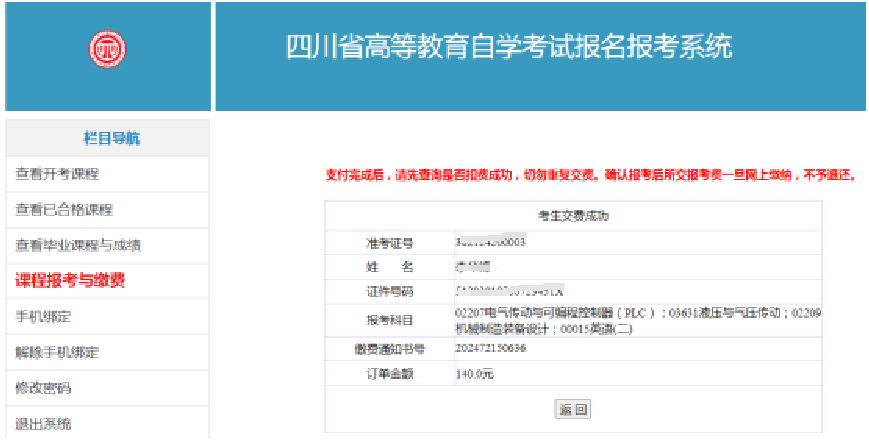This screenshot has width=869, height=440.
Task: Choose 解除手机绑定 from the sidebar
Action: point(57,353)
